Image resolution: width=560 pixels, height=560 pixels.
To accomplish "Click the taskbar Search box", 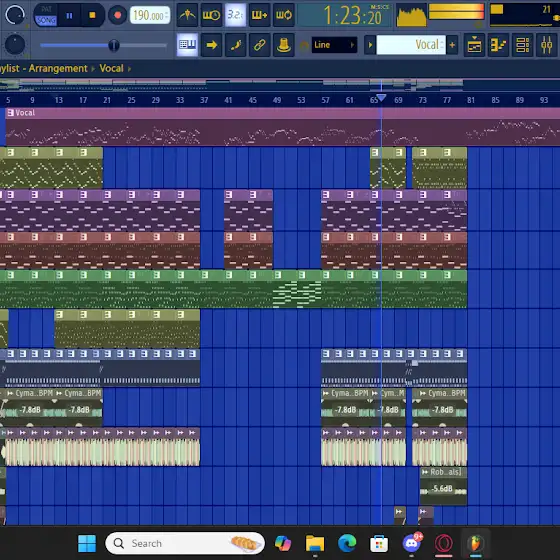I will coord(185,544).
